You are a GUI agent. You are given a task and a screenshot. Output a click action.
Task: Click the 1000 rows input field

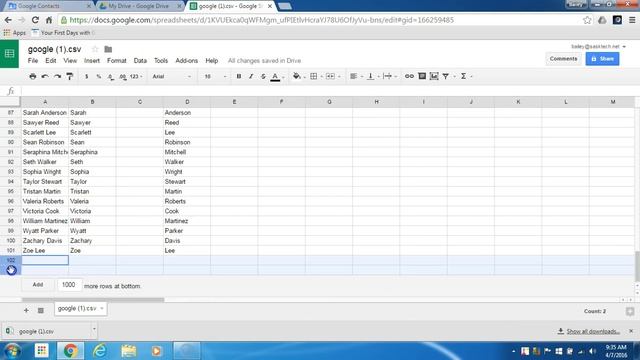pos(69,285)
